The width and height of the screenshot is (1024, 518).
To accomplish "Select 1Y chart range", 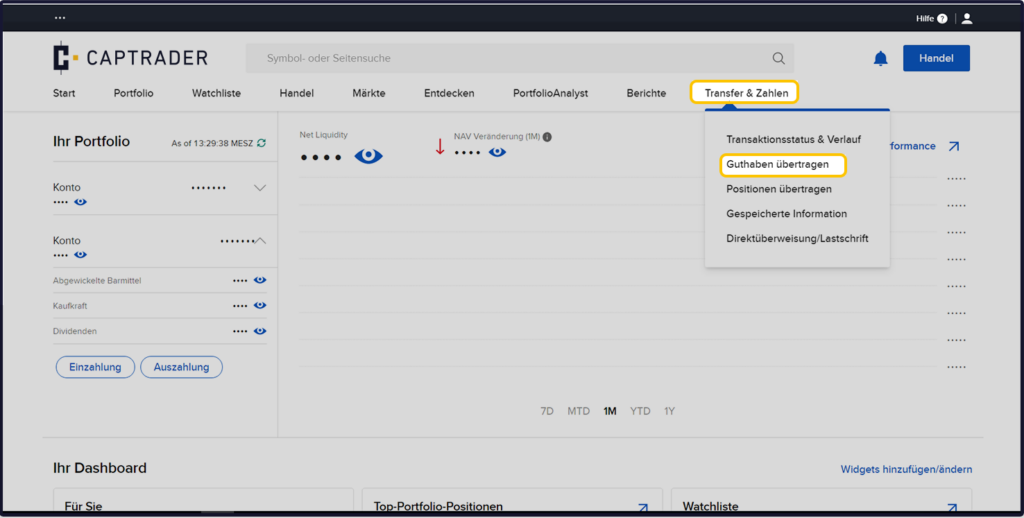I will [669, 412].
